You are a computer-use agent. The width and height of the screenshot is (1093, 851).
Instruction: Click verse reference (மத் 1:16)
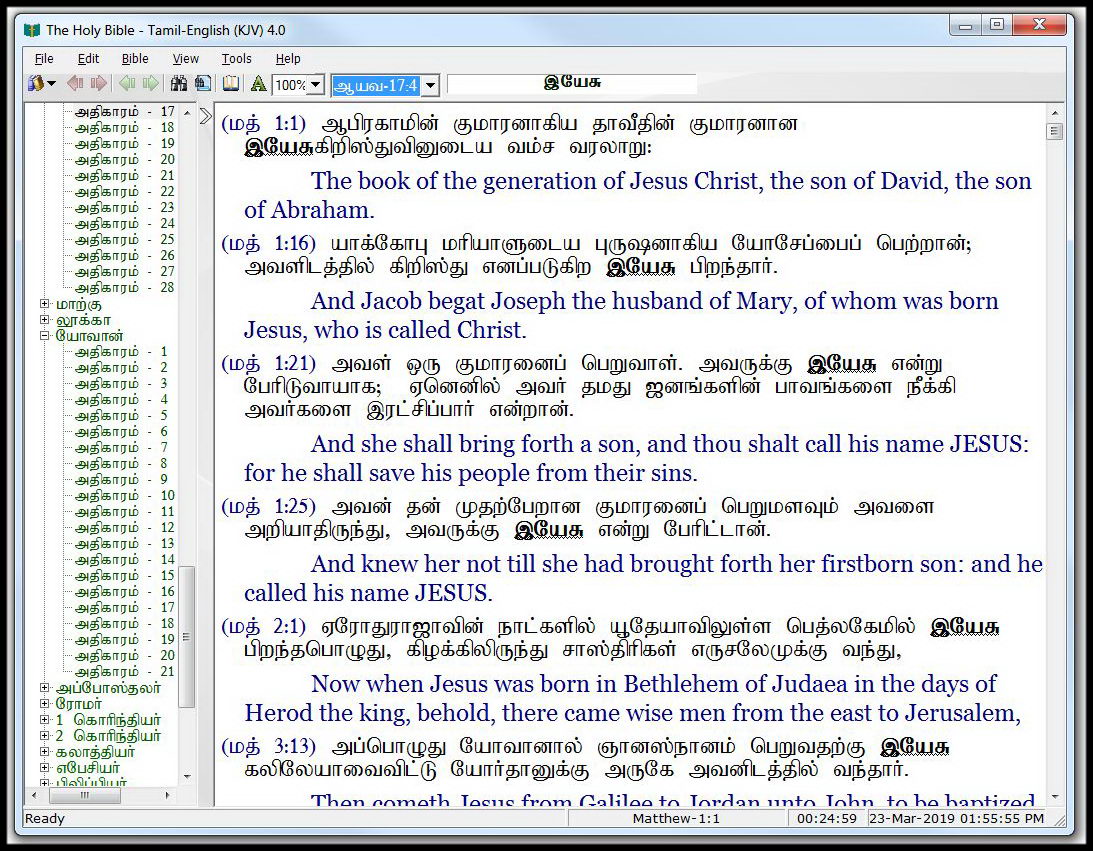[x=268, y=244]
